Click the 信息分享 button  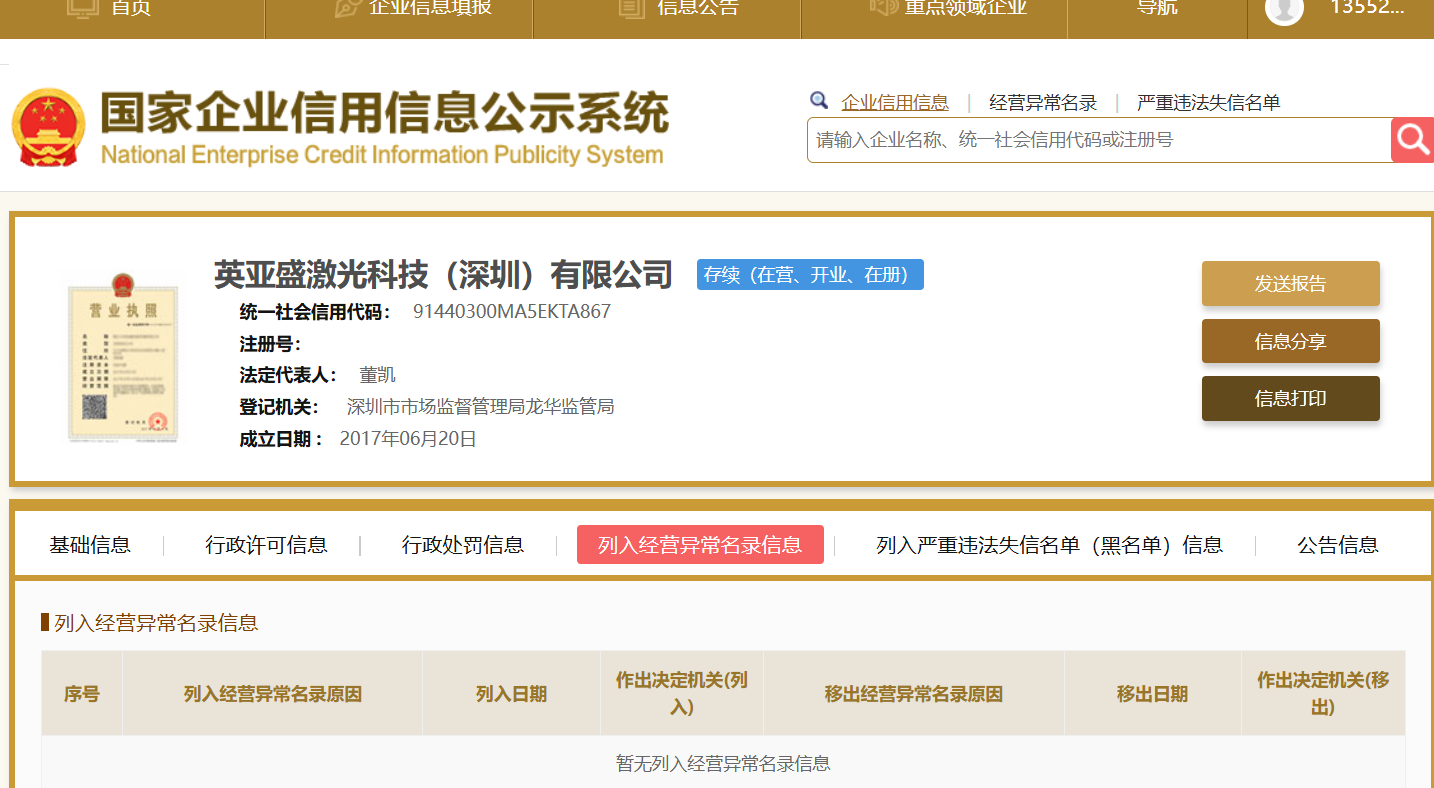1291,341
